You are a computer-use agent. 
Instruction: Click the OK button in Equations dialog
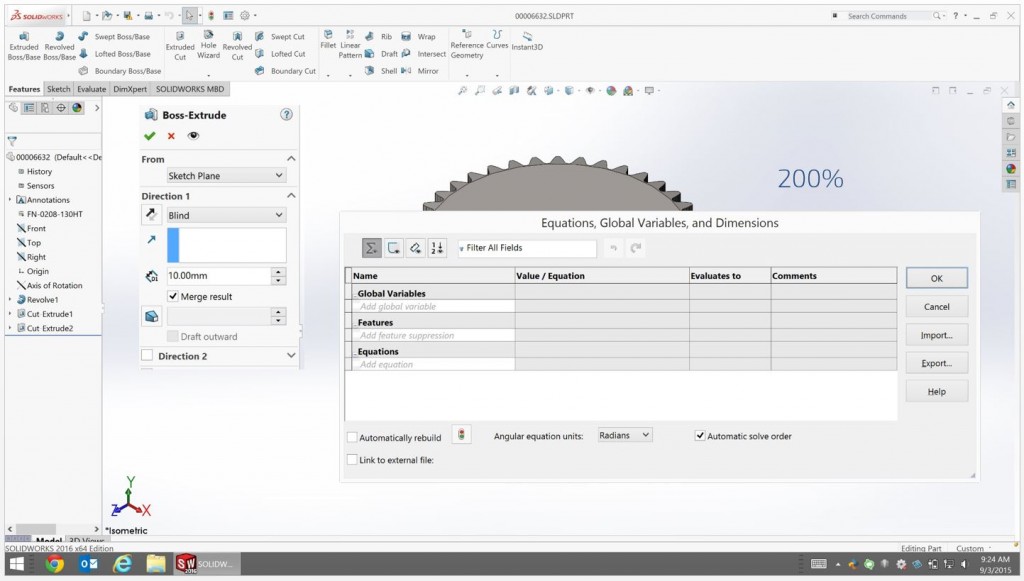(x=936, y=278)
